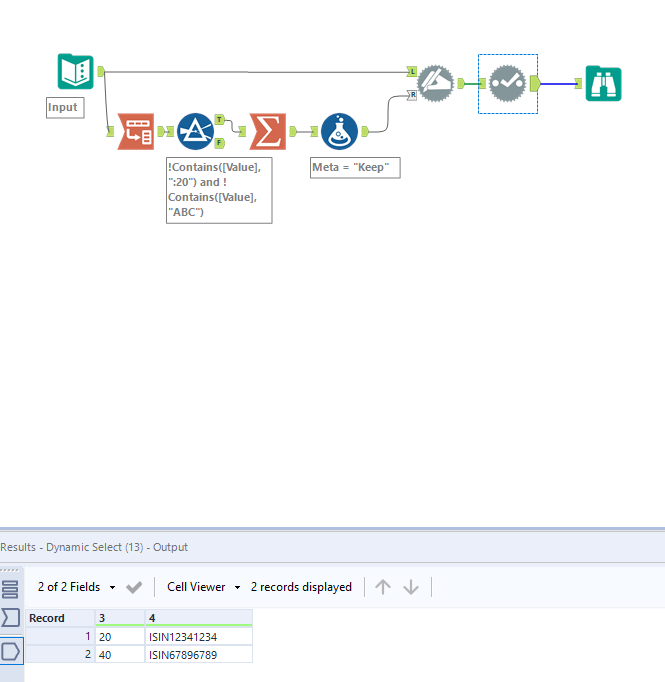Select cell ISIN12341234

click(x=198, y=637)
